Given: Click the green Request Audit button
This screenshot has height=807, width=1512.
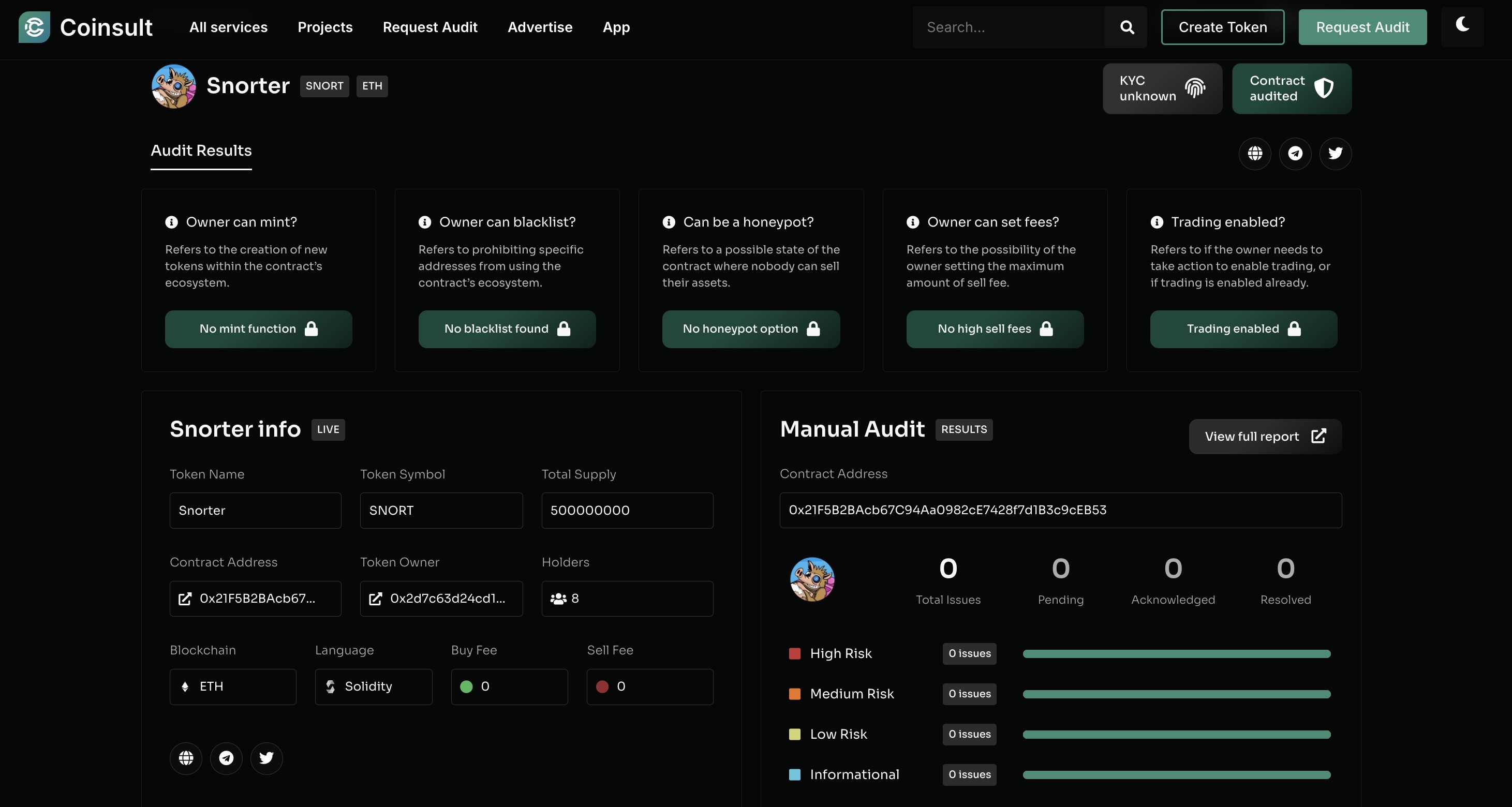Looking at the screenshot, I should (x=1362, y=27).
